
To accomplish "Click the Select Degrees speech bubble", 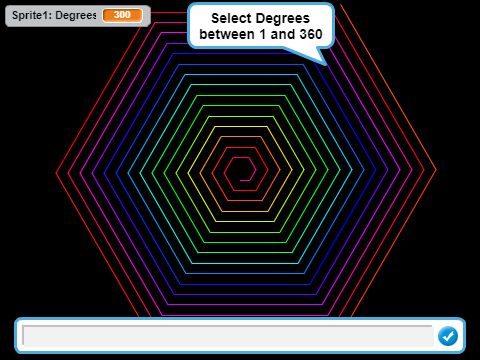I will point(261,27).
